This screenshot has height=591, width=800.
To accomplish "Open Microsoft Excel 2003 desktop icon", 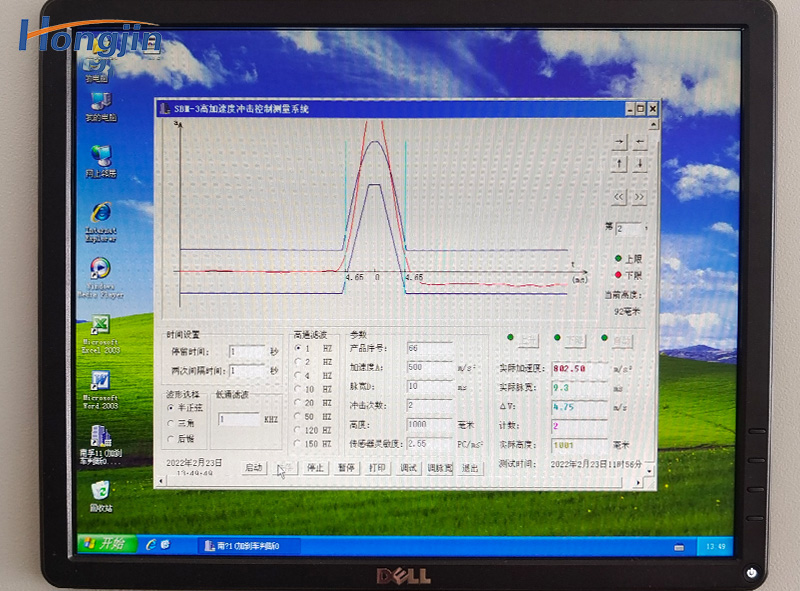I will [100, 327].
